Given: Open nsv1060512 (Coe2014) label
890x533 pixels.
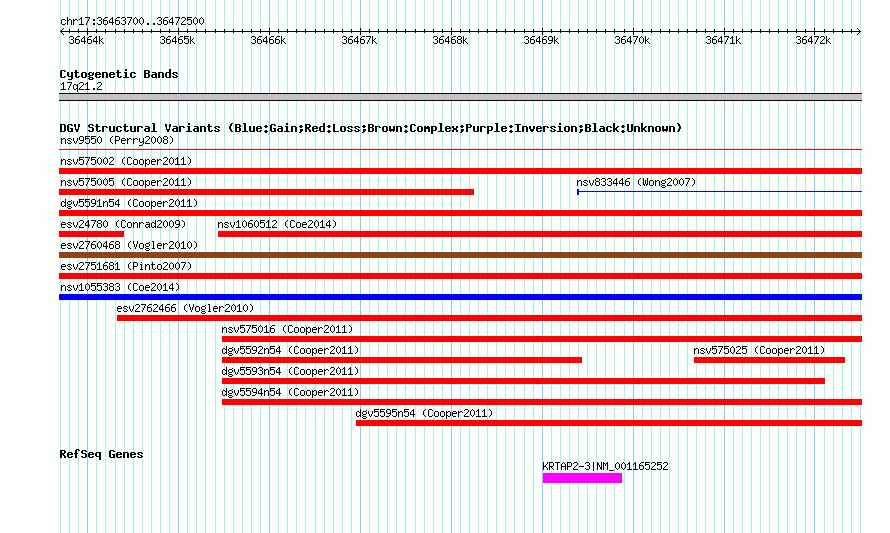Looking at the screenshot, I should coord(277,224).
